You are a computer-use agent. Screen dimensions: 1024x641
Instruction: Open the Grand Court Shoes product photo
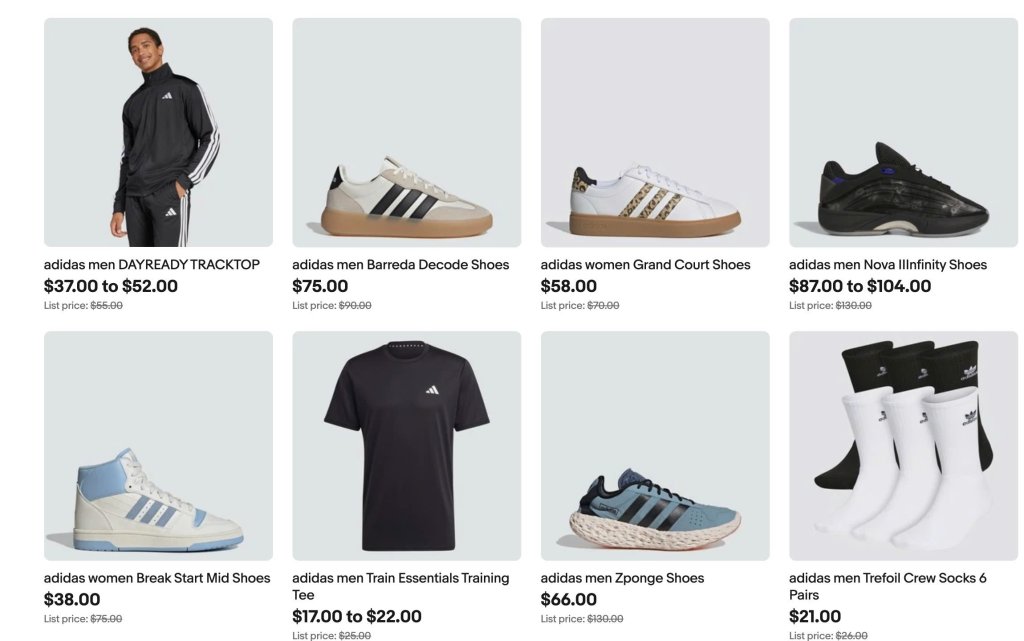(x=655, y=133)
